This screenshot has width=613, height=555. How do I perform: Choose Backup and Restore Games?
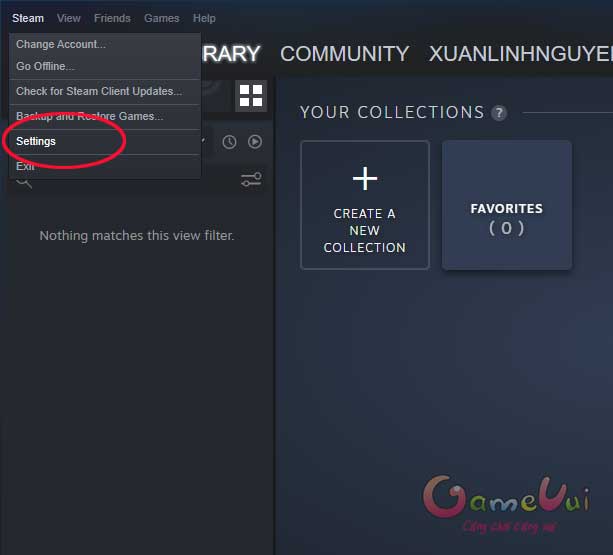point(89,116)
